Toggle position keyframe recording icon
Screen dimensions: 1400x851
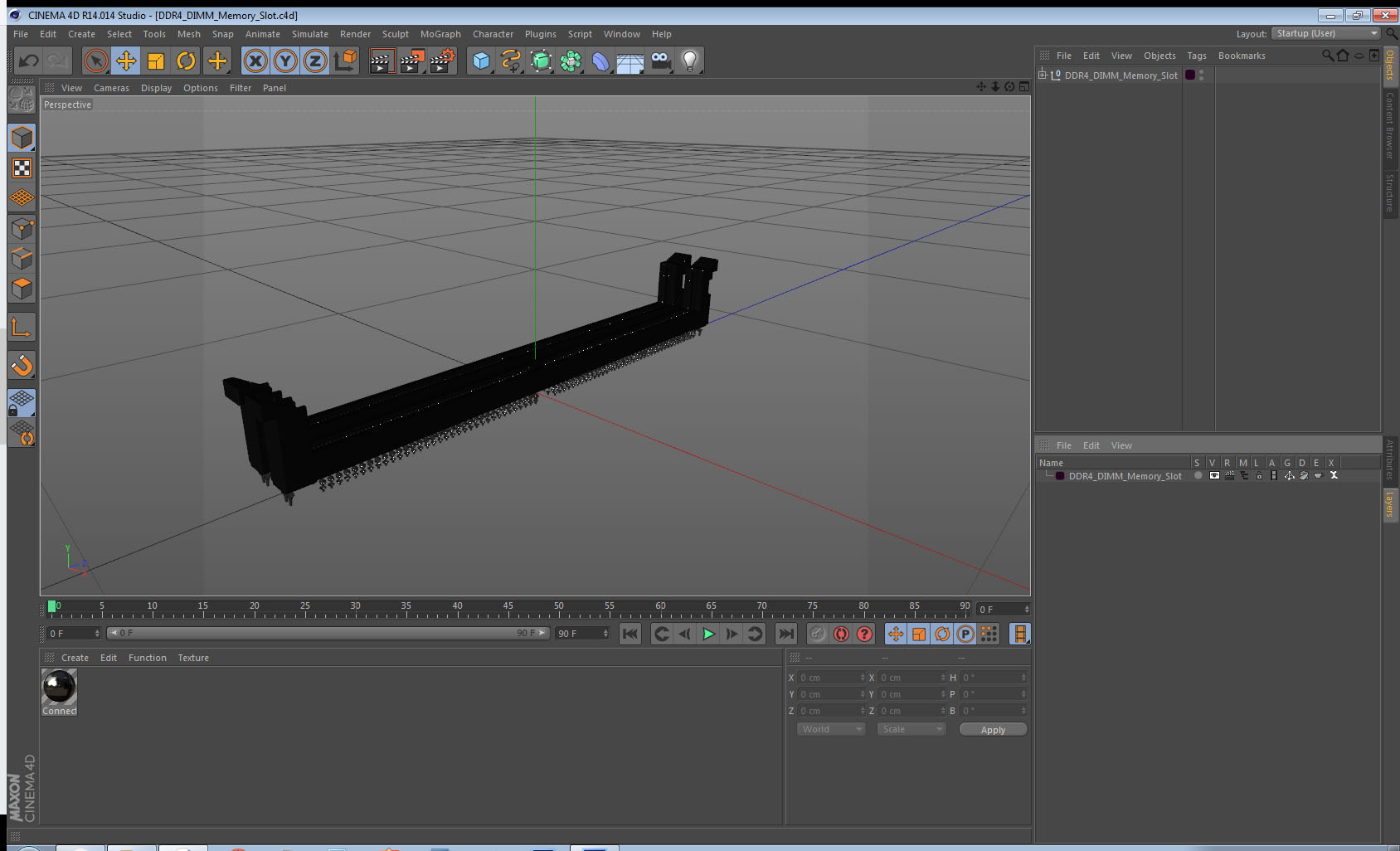tap(896, 634)
